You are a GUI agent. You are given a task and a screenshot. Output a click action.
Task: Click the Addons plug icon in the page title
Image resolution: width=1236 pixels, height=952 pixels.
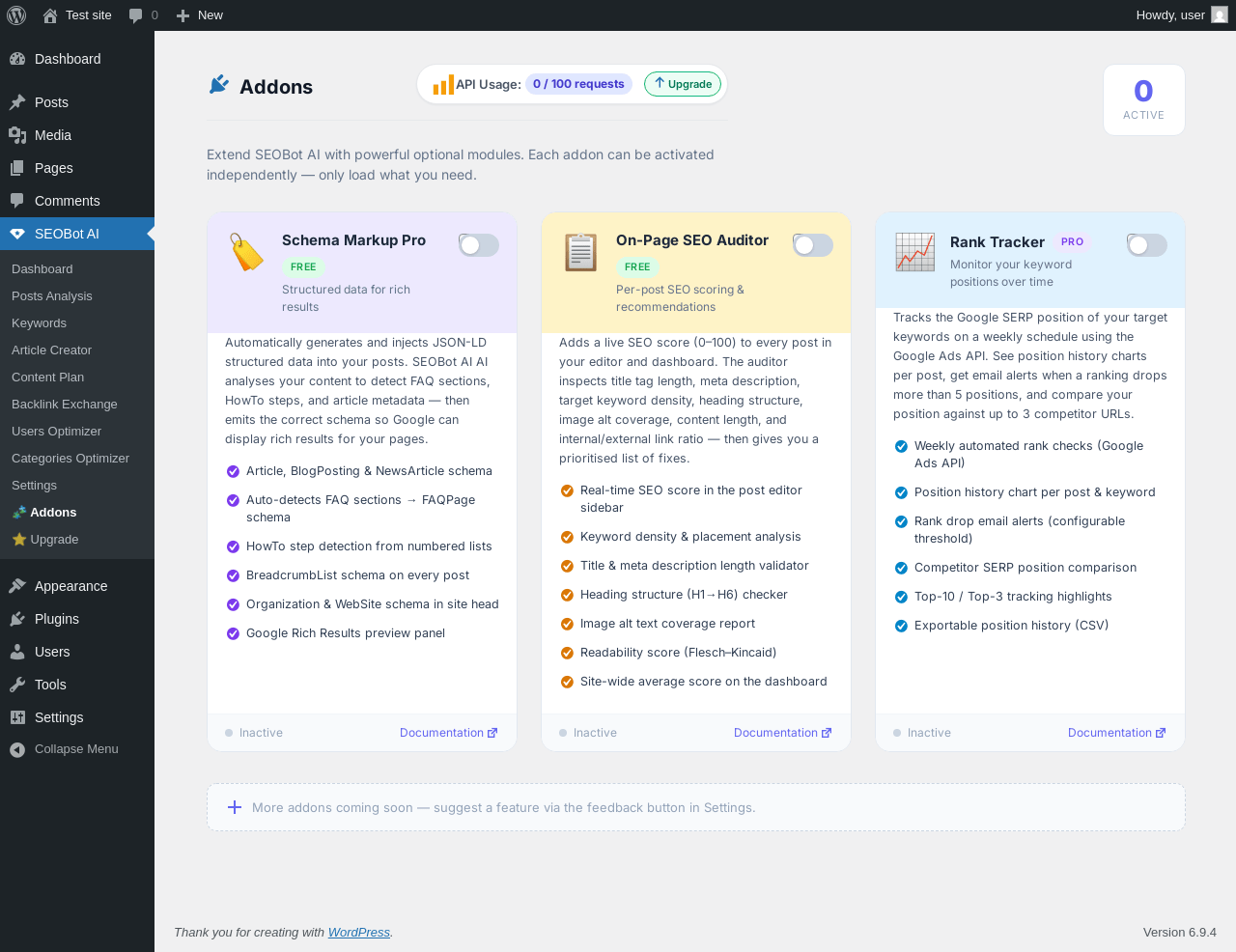[x=219, y=85]
